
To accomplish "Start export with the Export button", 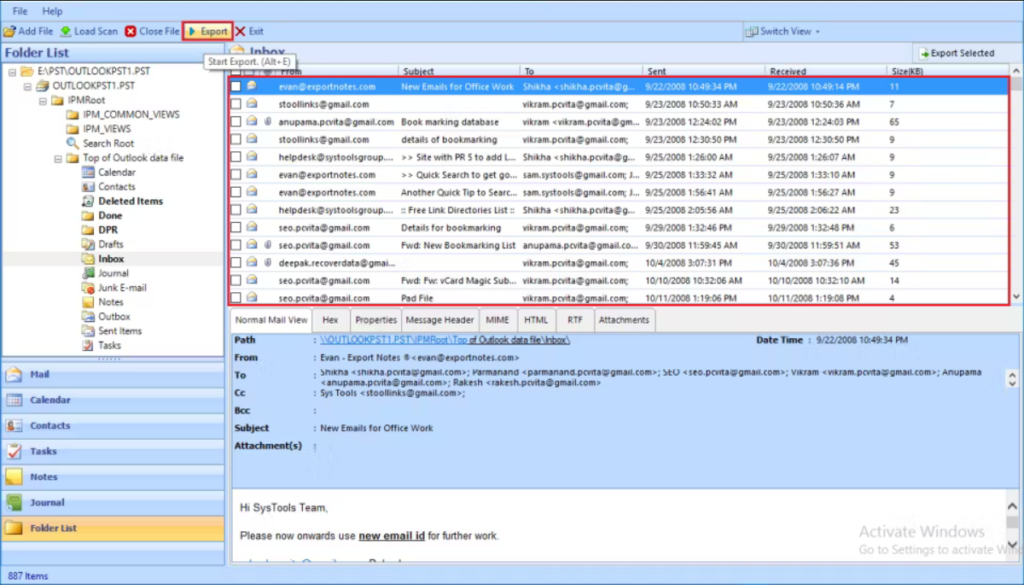I will (208, 32).
